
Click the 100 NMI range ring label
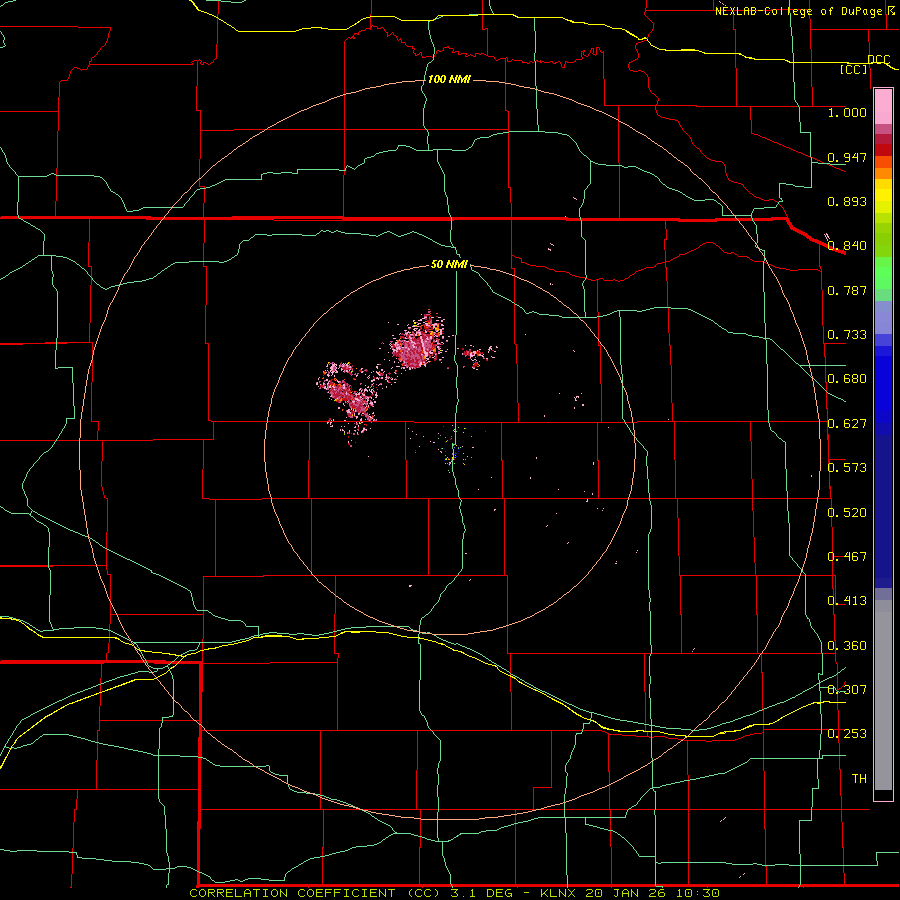pos(449,79)
